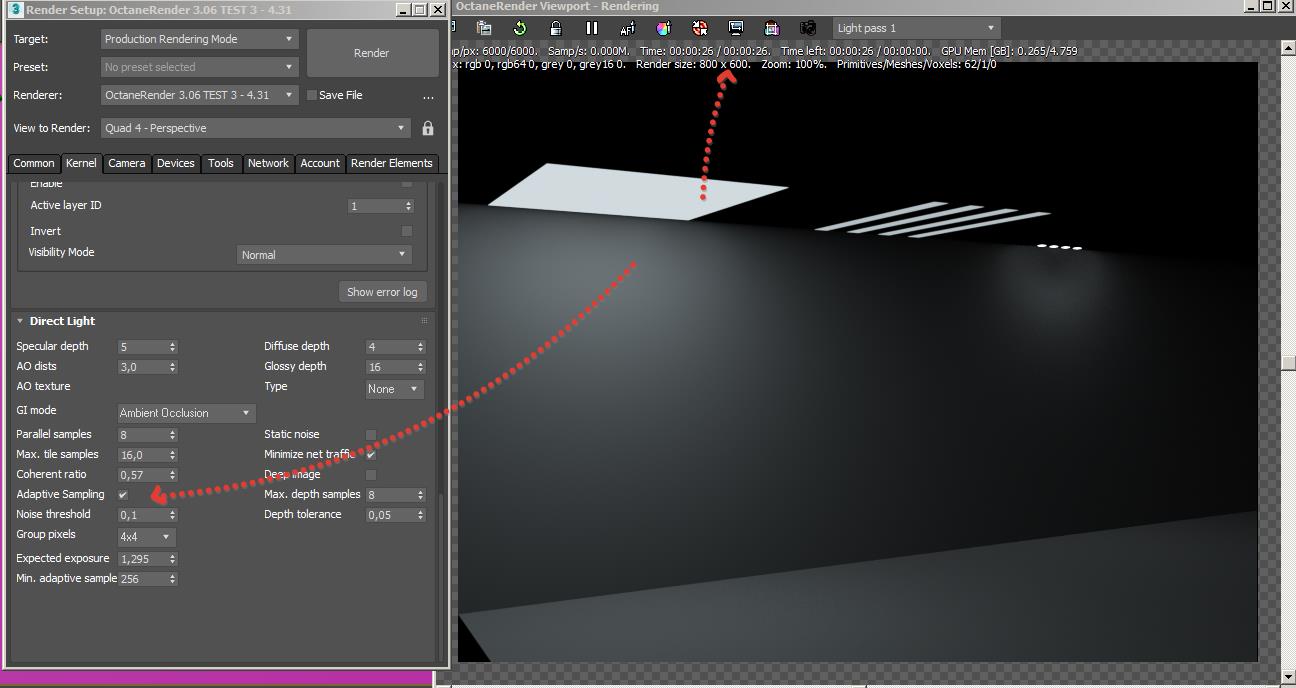Switch to the Tools tab
The image size is (1296, 688).
tap(221, 163)
